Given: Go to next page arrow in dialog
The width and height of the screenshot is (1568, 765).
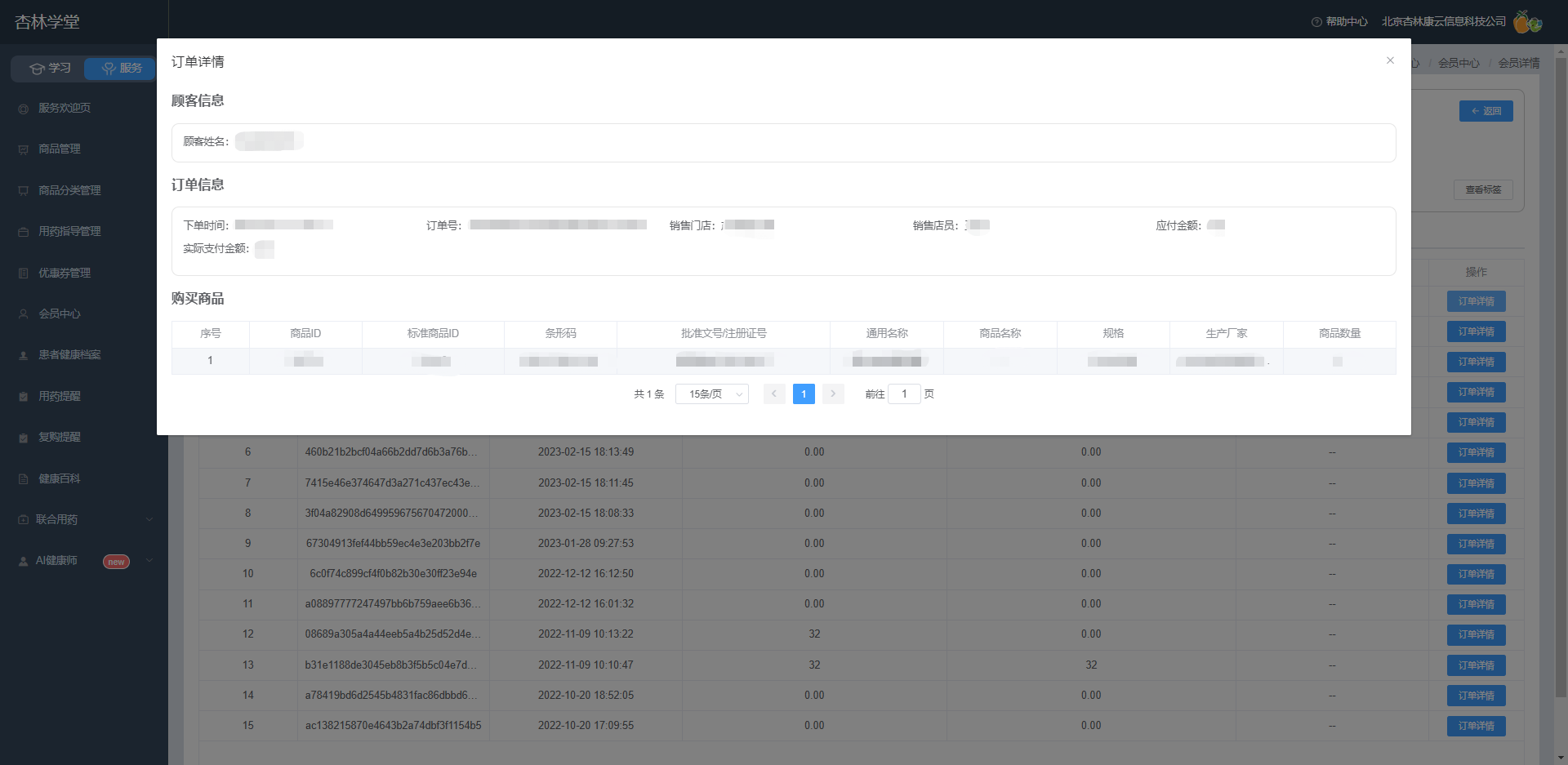Looking at the screenshot, I should 833,394.
